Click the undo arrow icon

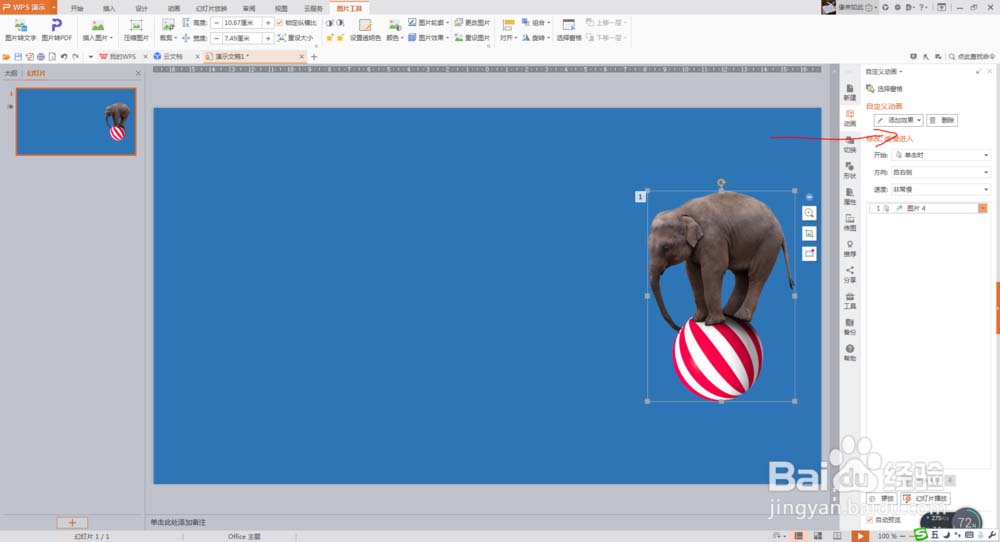64,57
